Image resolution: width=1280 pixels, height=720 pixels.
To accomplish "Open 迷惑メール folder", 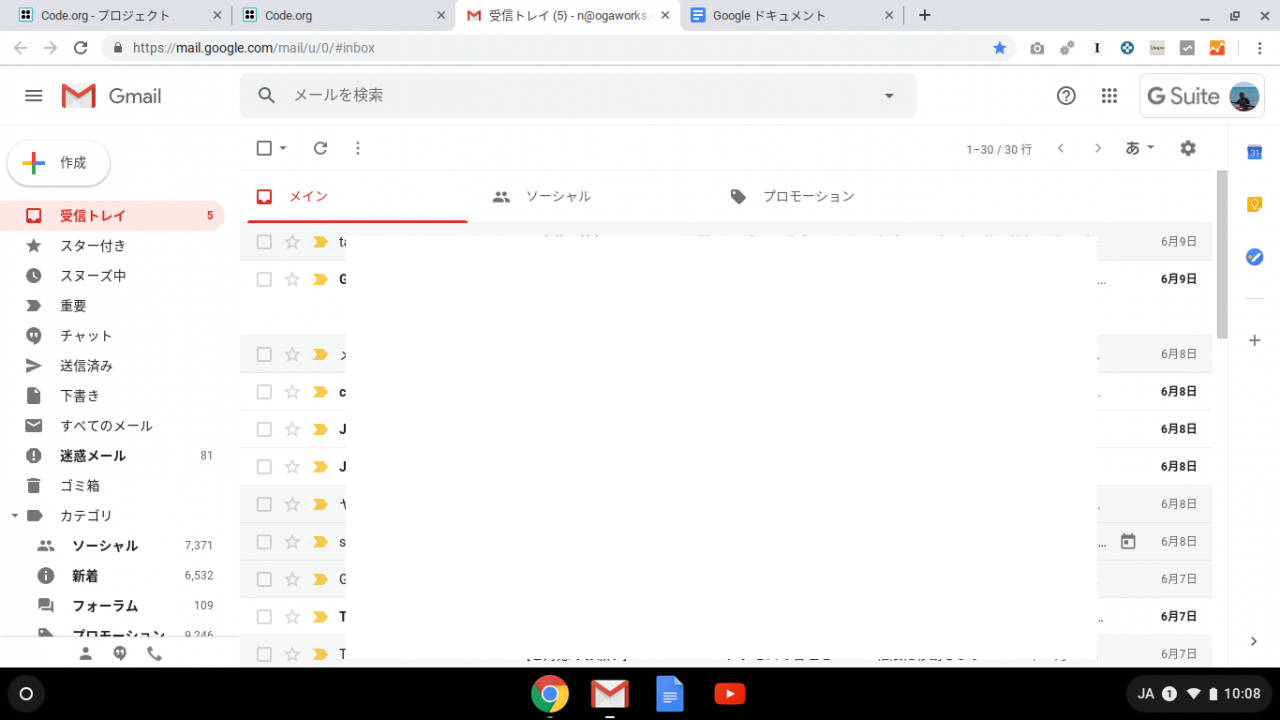I will point(112,455).
